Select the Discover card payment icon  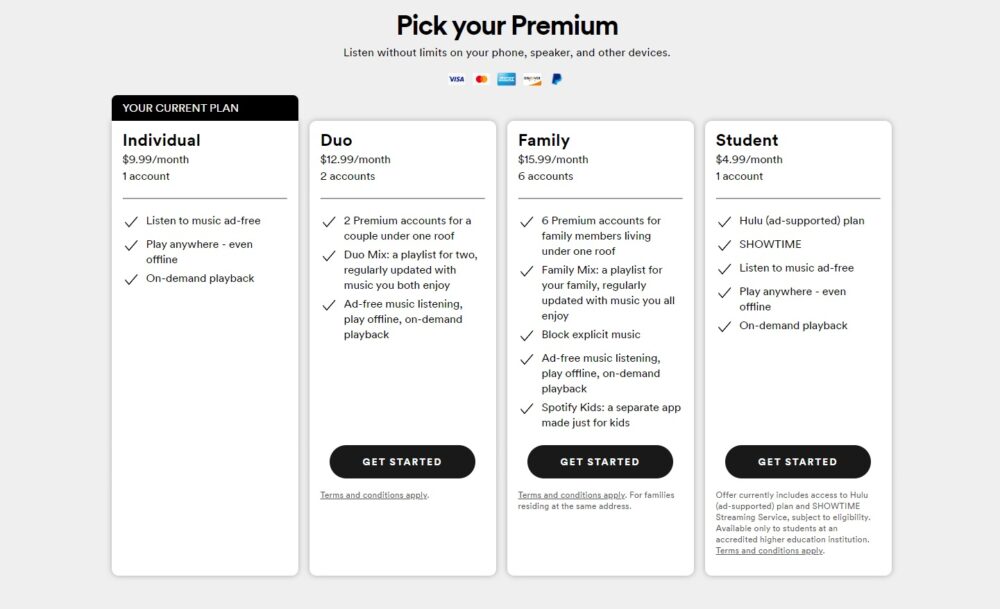(x=533, y=78)
